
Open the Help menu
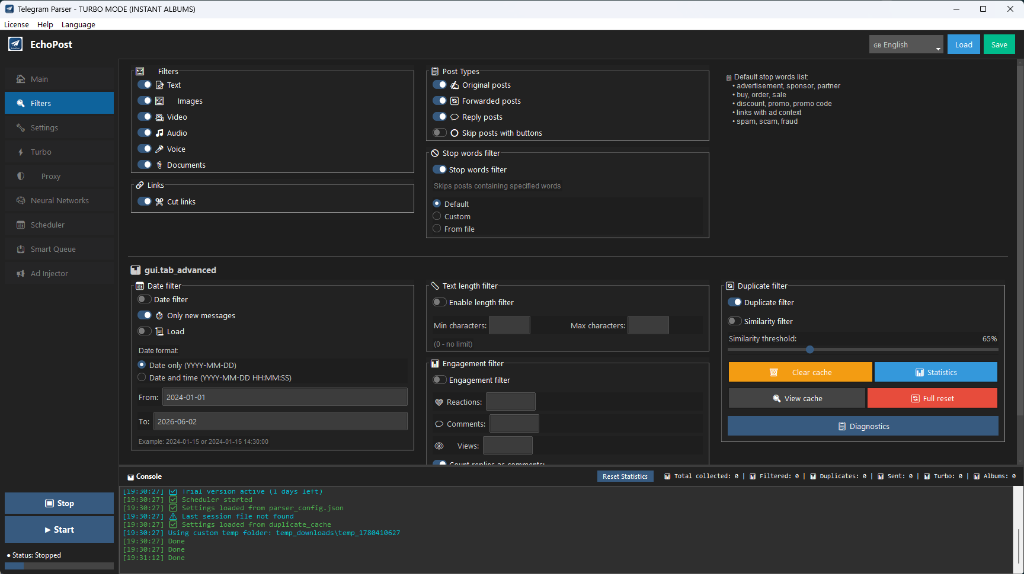(45, 24)
